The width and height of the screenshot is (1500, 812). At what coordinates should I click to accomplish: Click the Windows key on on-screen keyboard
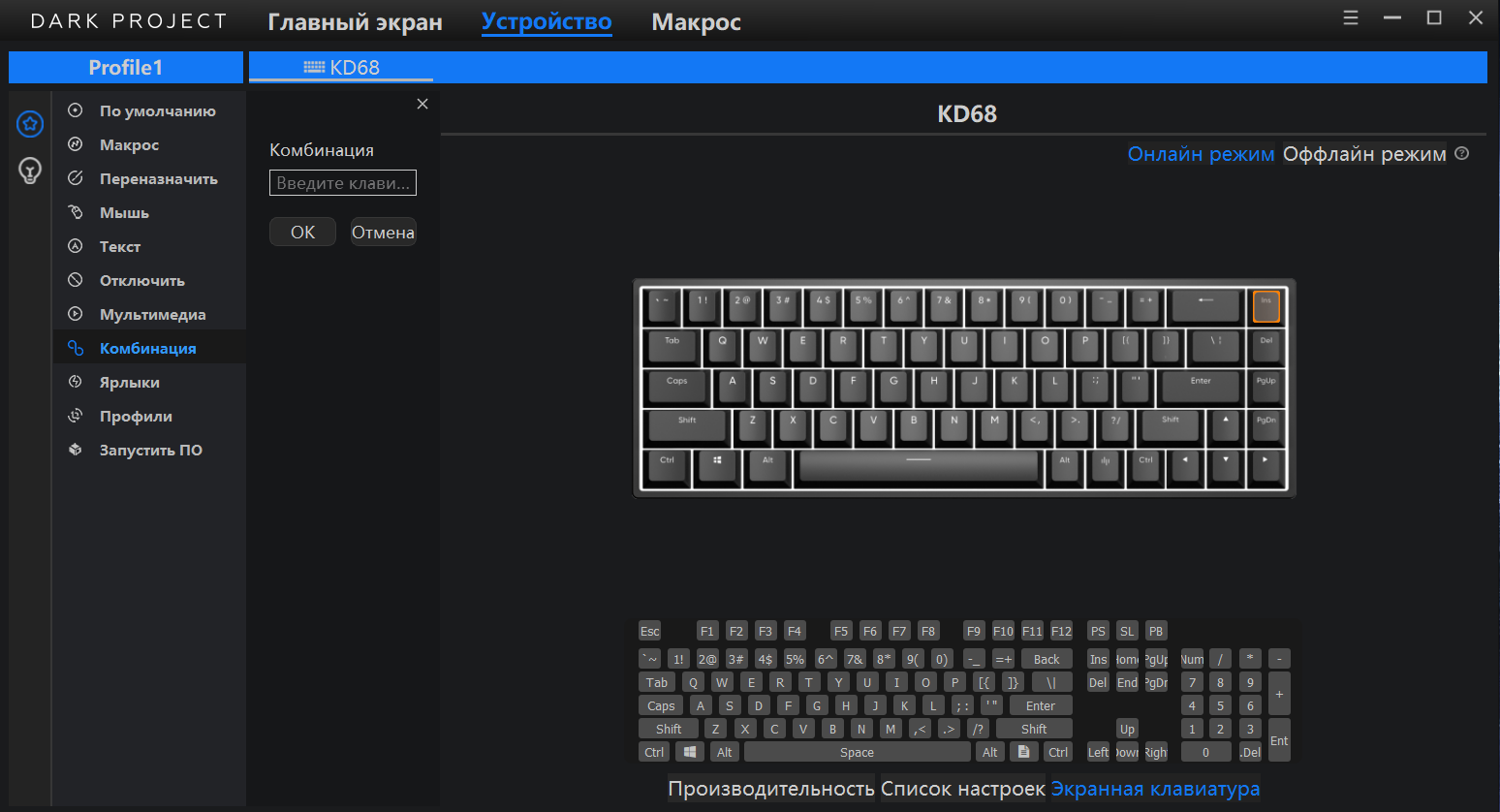coord(689,752)
